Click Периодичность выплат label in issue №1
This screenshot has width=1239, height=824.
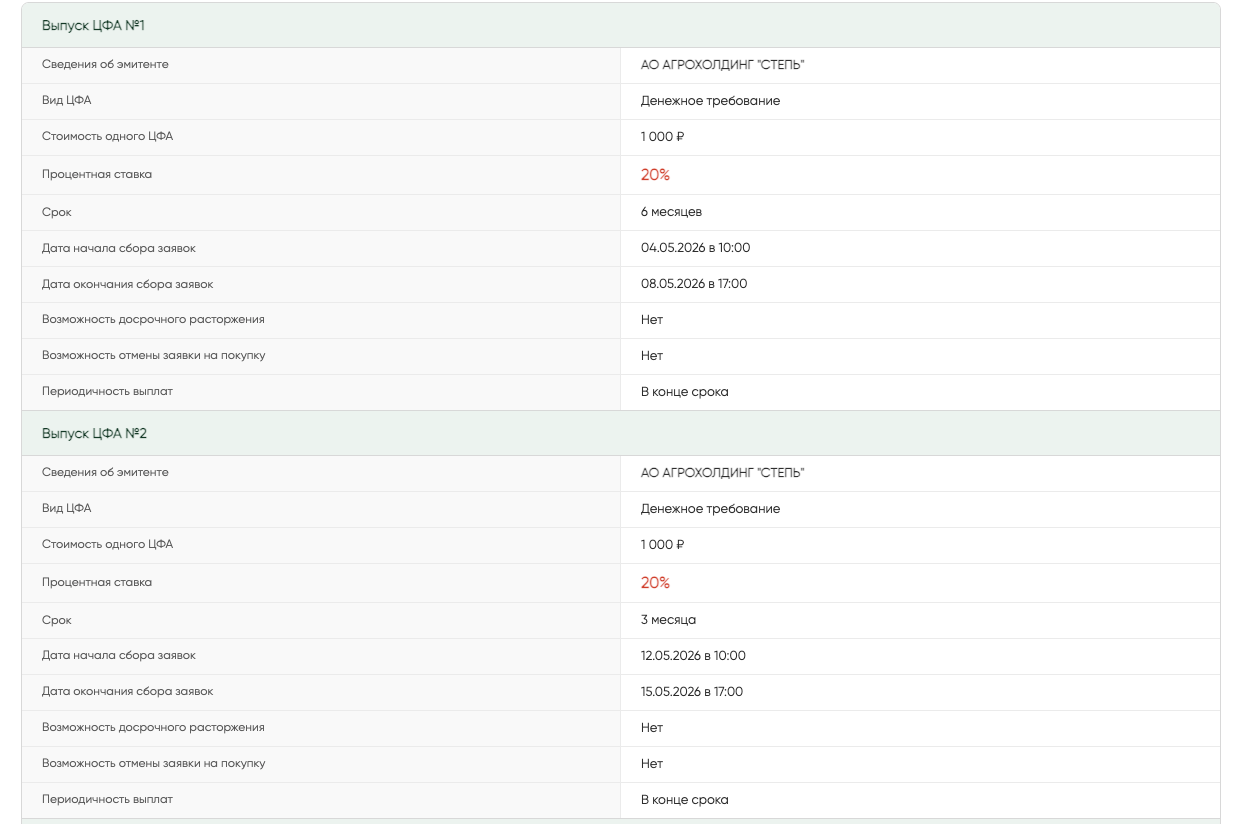[x=107, y=391]
